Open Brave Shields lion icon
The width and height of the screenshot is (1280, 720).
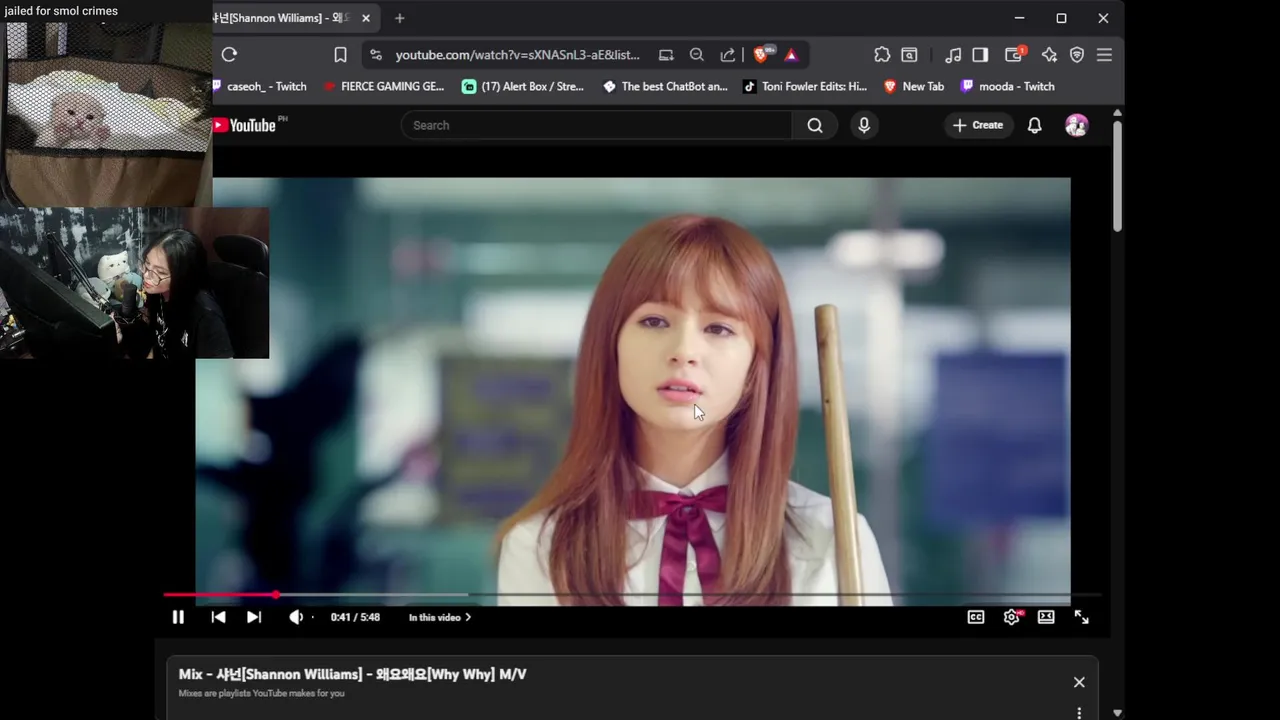[762, 55]
